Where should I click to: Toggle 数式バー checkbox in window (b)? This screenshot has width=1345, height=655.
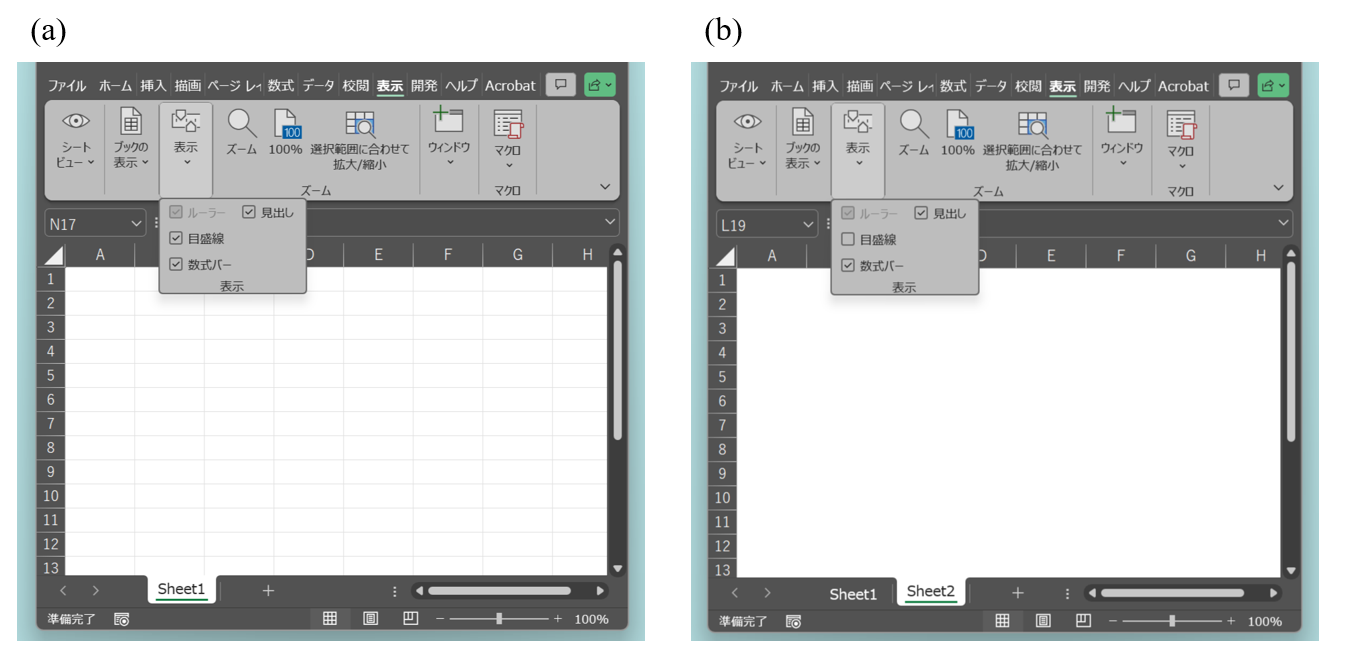coord(848,265)
